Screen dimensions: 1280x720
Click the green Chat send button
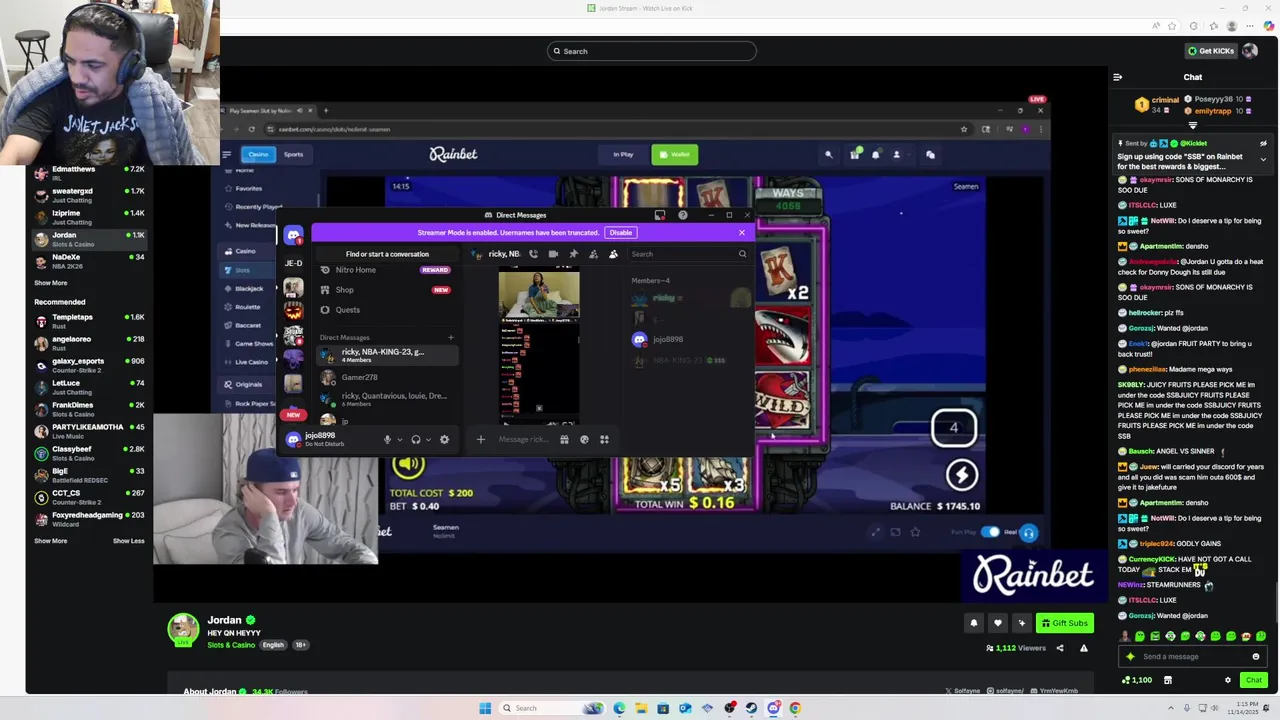[x=1253, y=680]
